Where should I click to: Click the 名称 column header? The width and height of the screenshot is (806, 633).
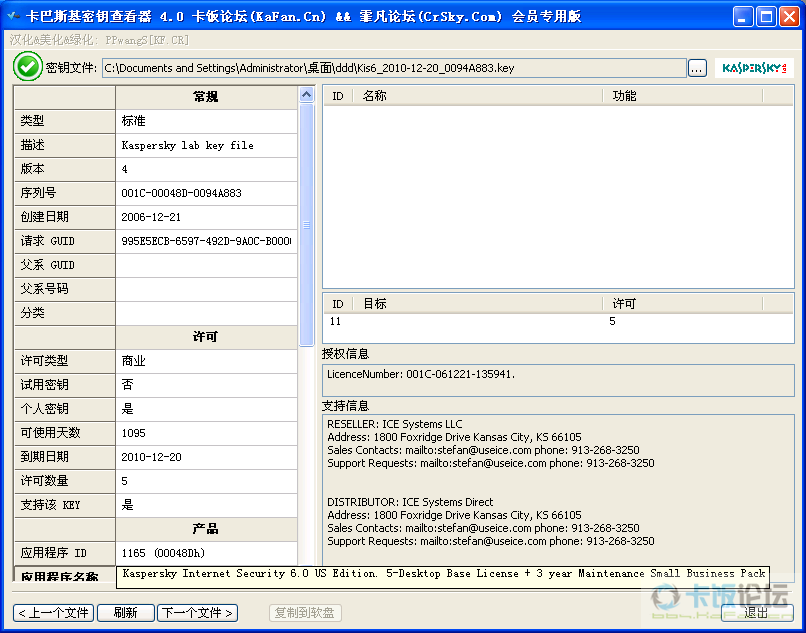coord(478,96)
